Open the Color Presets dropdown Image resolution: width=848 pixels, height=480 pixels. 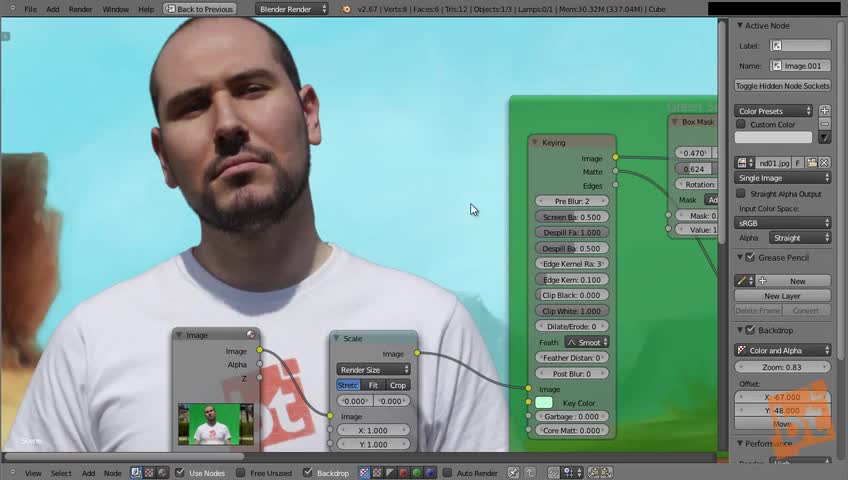(x=773, y=111)
